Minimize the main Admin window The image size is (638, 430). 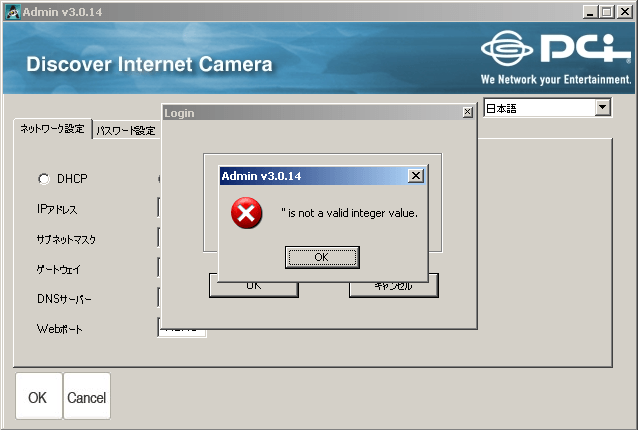tap(589, 12)
